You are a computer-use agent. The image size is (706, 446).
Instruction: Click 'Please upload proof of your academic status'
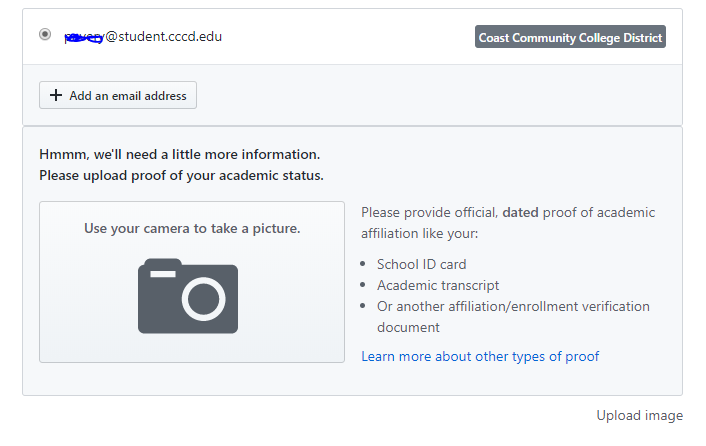(181, 175)
